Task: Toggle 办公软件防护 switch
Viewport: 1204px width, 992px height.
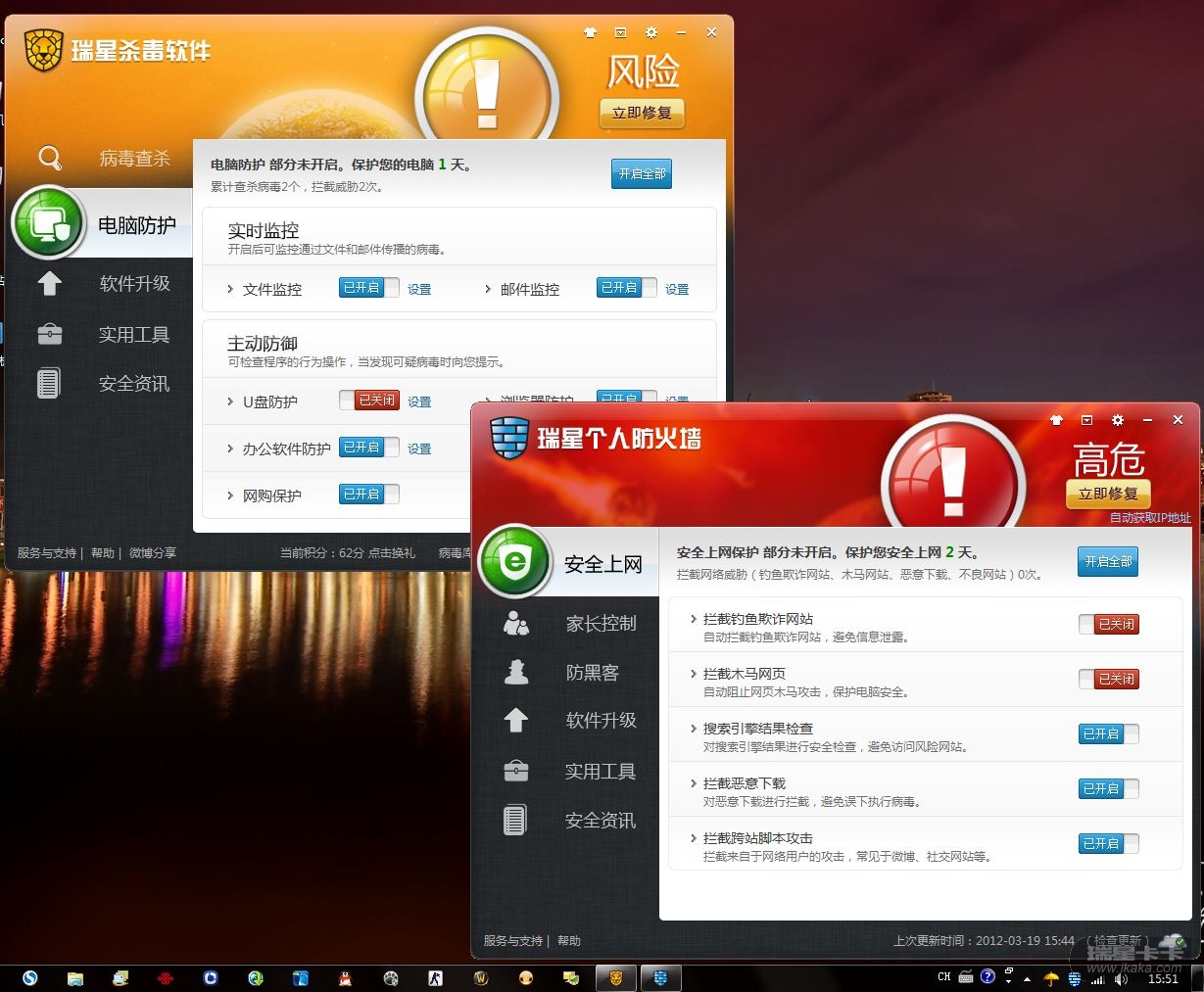Action: tap(369, 448)
